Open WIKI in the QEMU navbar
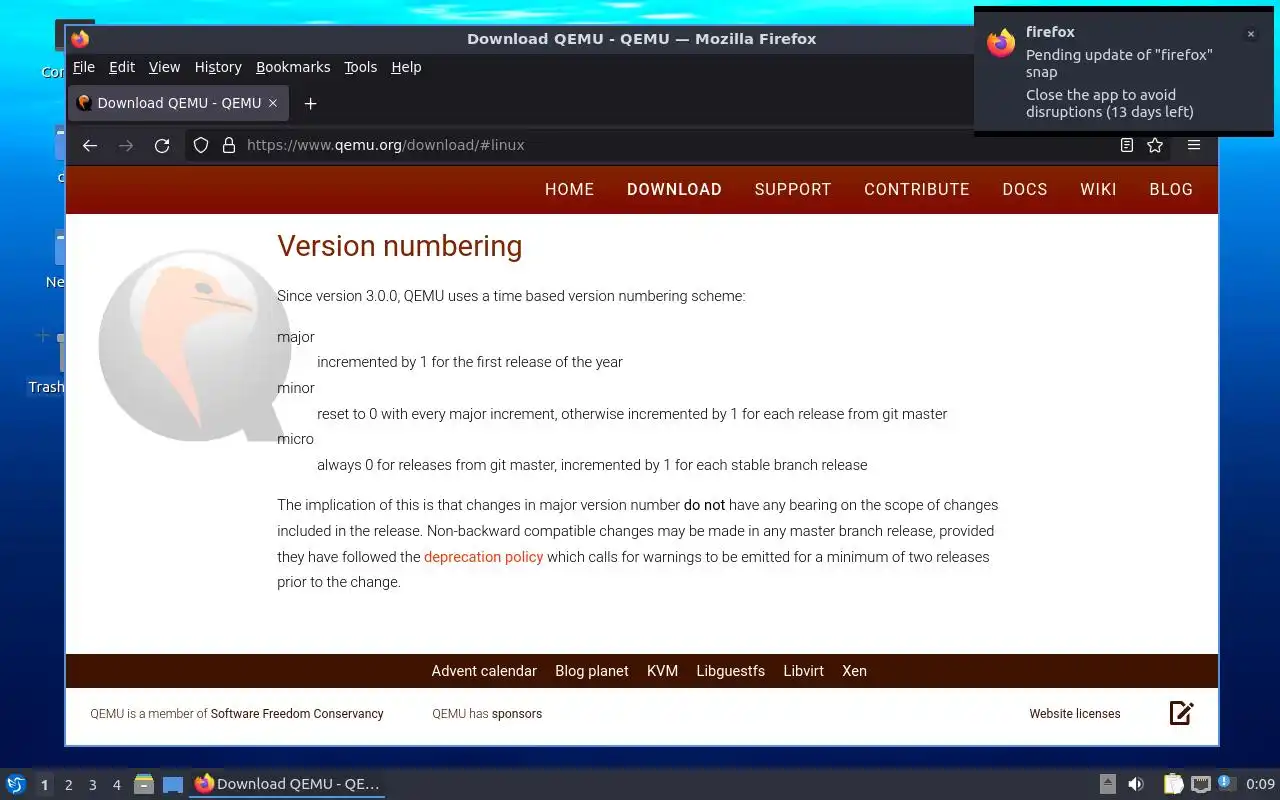Viewport: 1280px width, 800px height. point(1098,189)
